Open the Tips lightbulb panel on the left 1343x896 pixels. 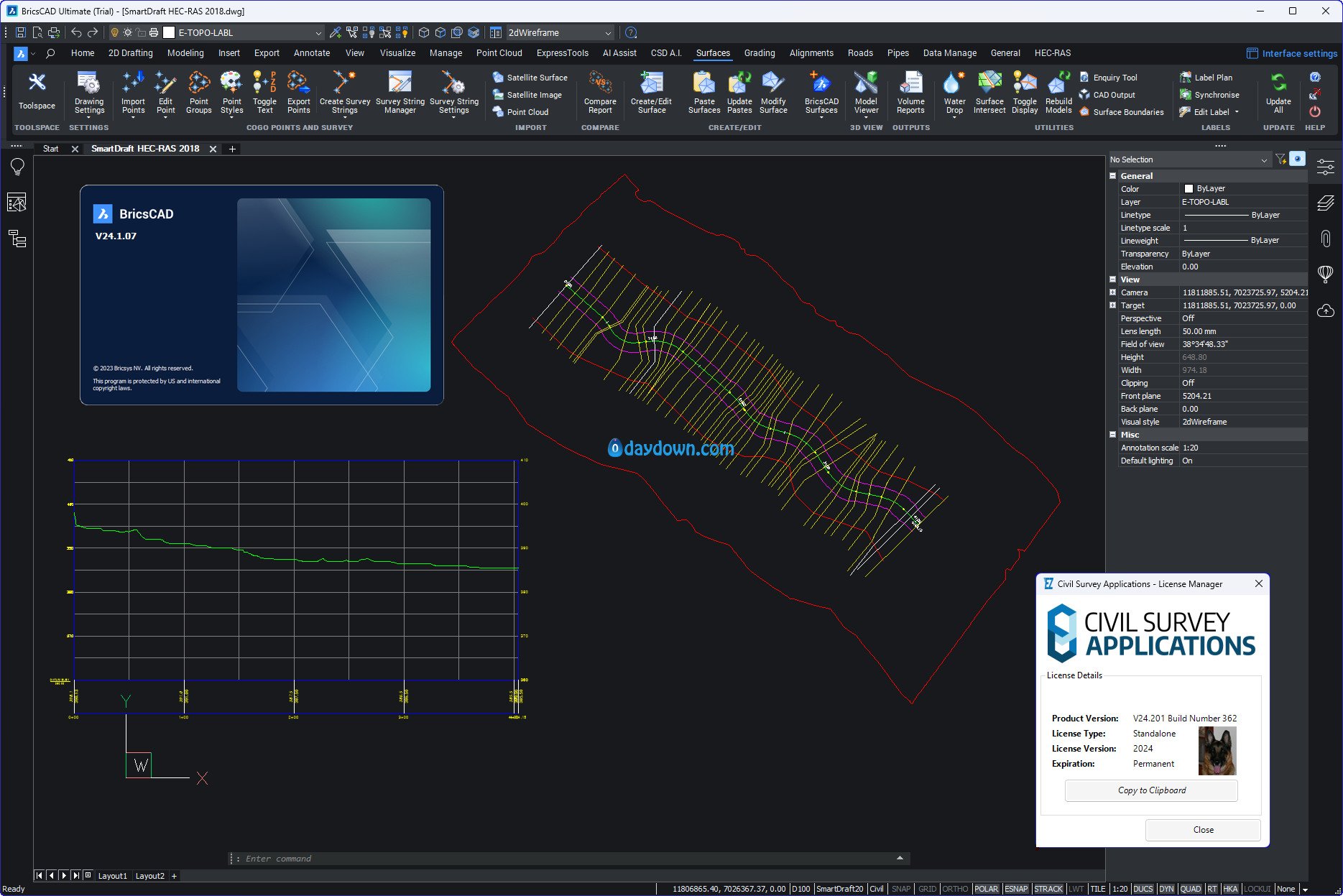[17, 167]
